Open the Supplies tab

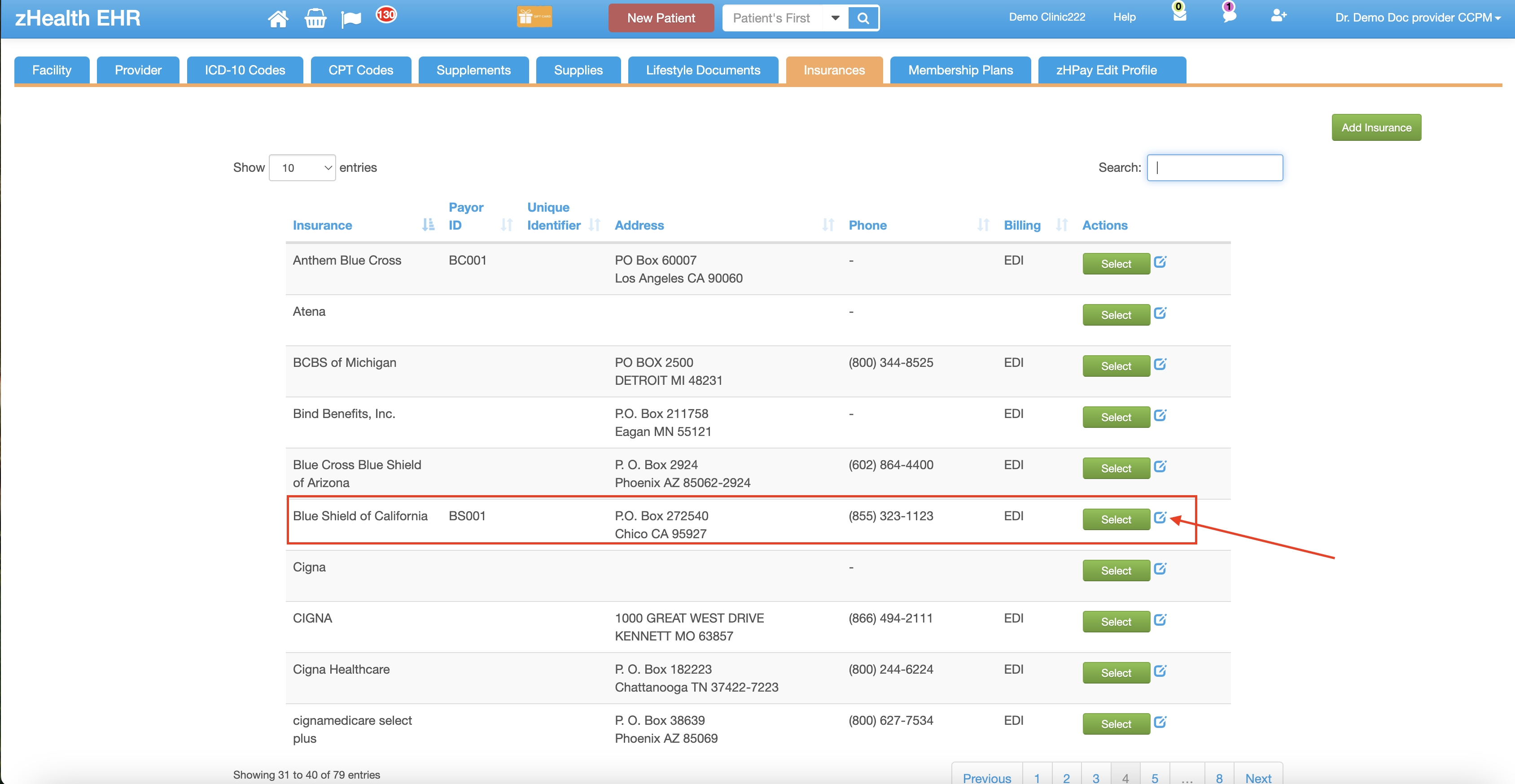(x=578, y=70)
